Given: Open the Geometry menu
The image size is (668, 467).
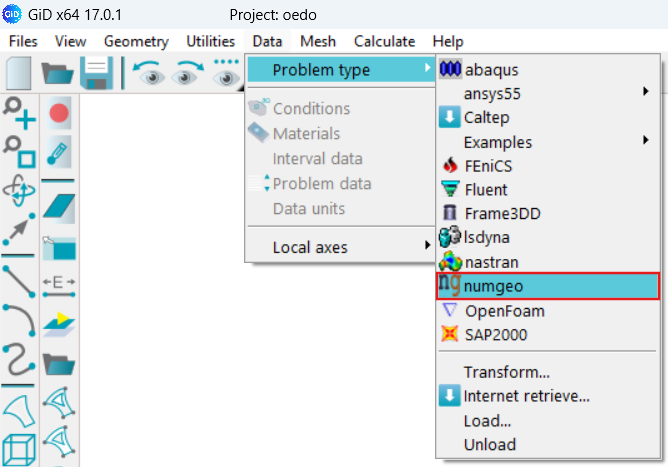Looking at the screenshot, I should (x=136, y=41).
